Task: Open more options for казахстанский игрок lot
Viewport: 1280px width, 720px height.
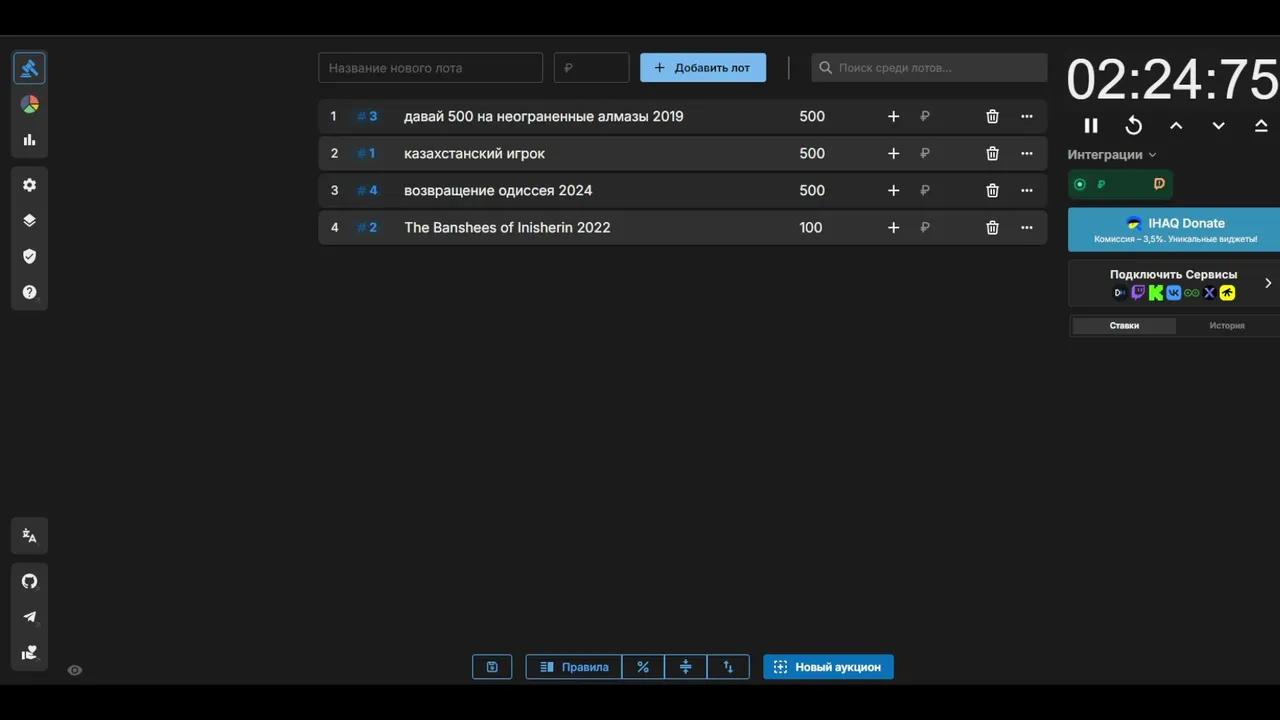Action: (1027, 153)
